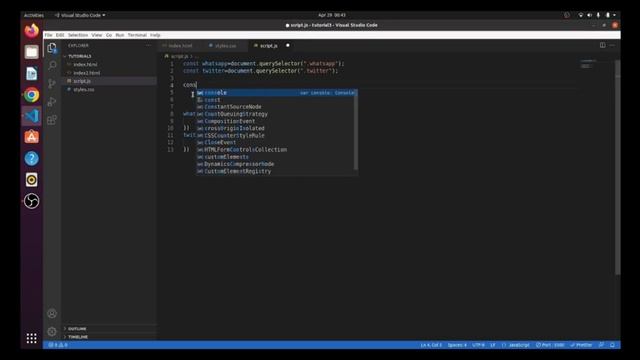Open the Manage gear icon
The image size is (640, 360).
click(52, 331)
